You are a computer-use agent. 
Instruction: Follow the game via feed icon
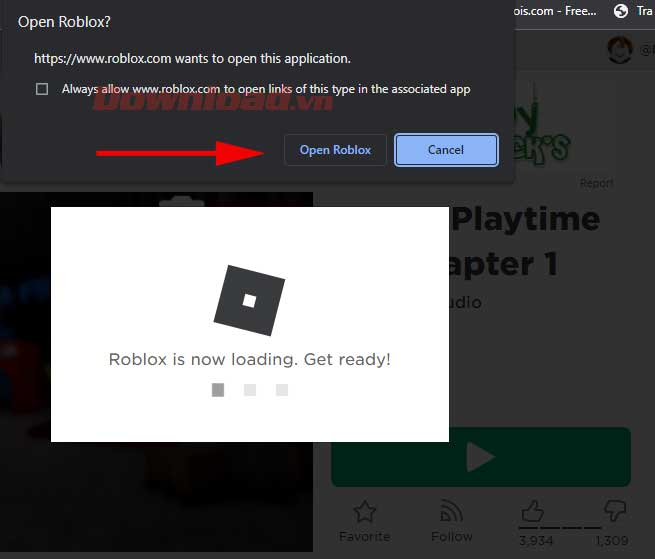click(452, 511)
